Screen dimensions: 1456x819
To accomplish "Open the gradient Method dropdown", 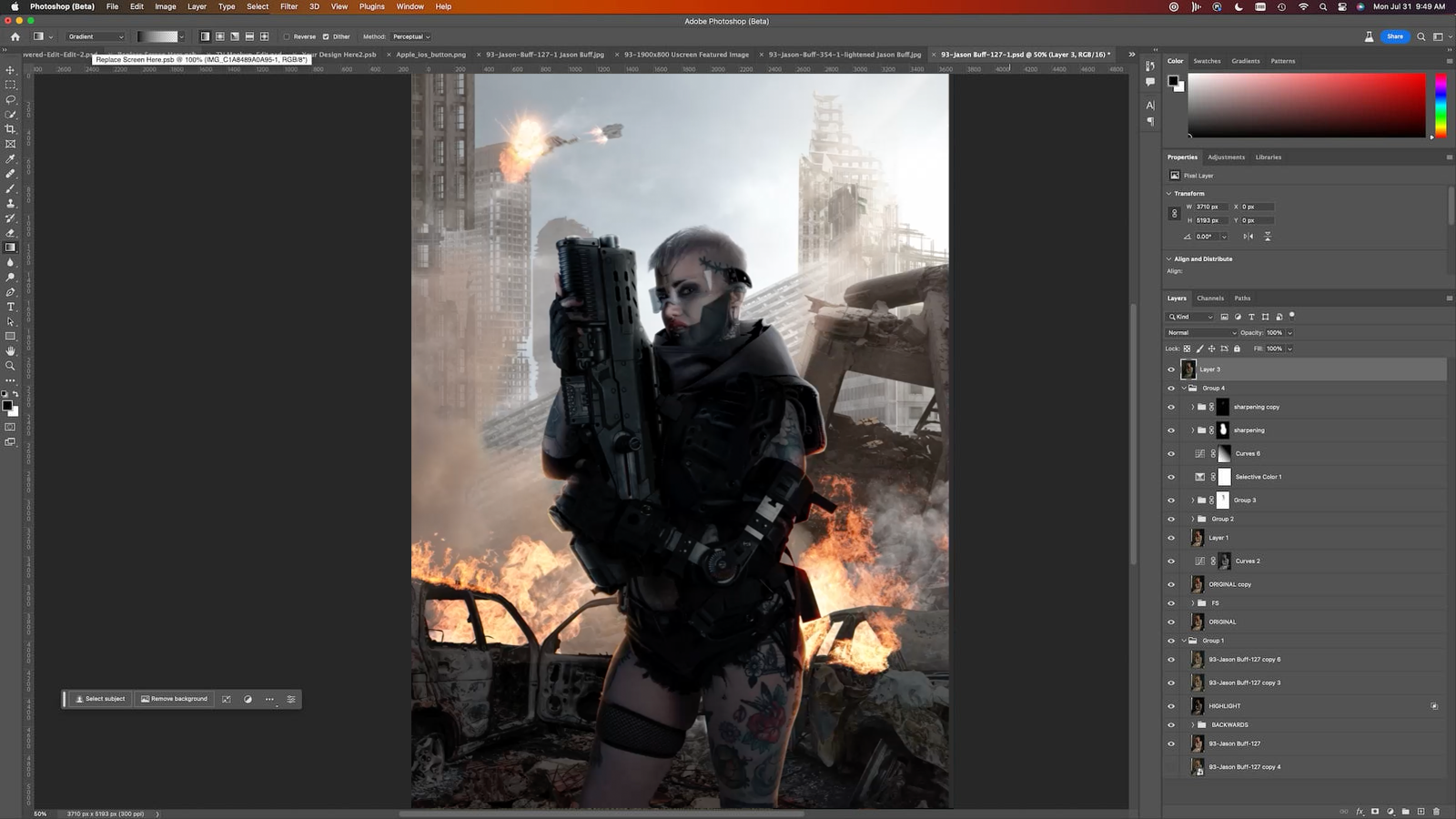I will tap(411, 37).
